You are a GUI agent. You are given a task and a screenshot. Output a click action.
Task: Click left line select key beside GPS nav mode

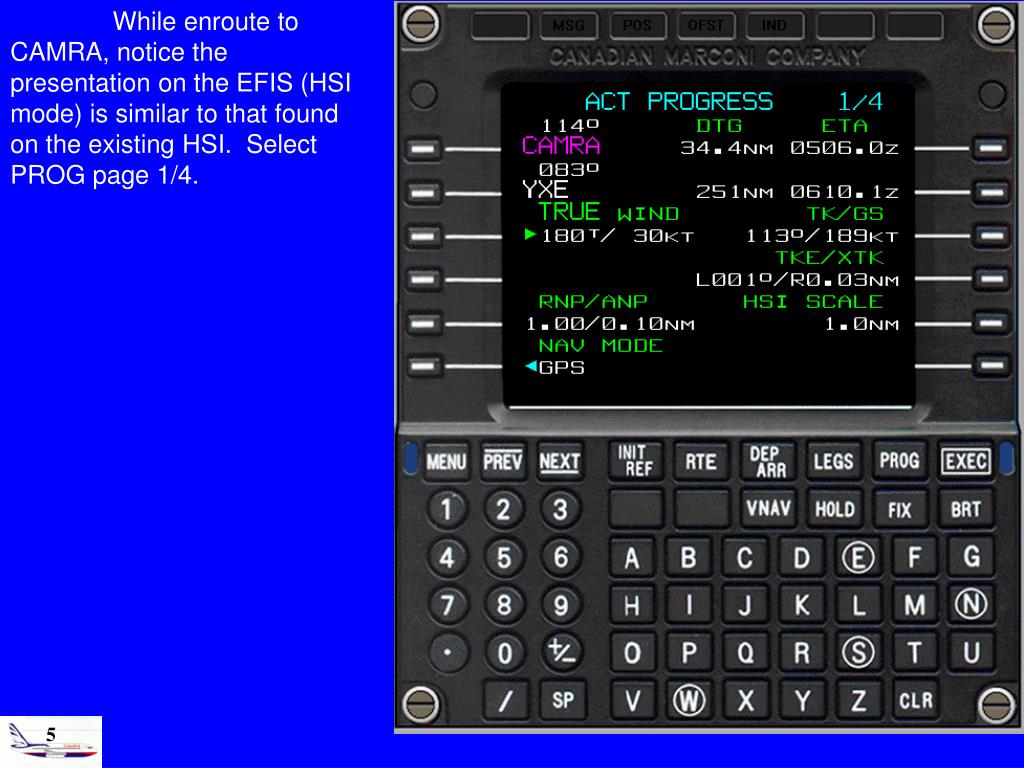[423, 366]
